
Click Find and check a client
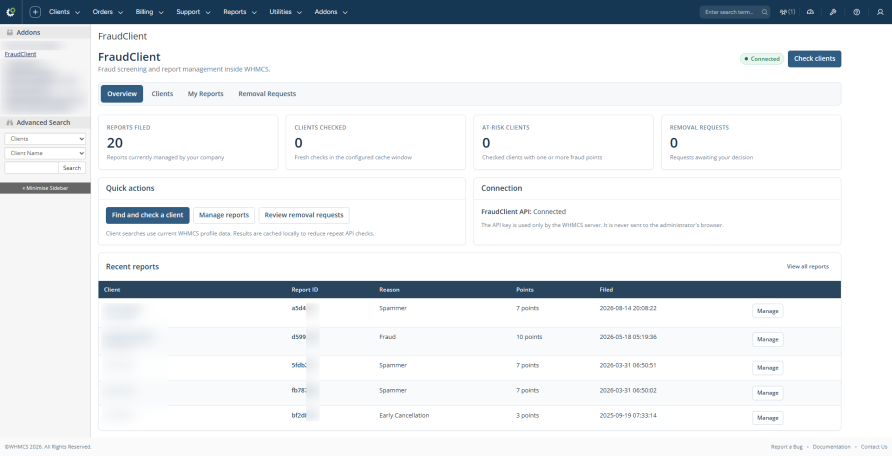click(147, 215)
